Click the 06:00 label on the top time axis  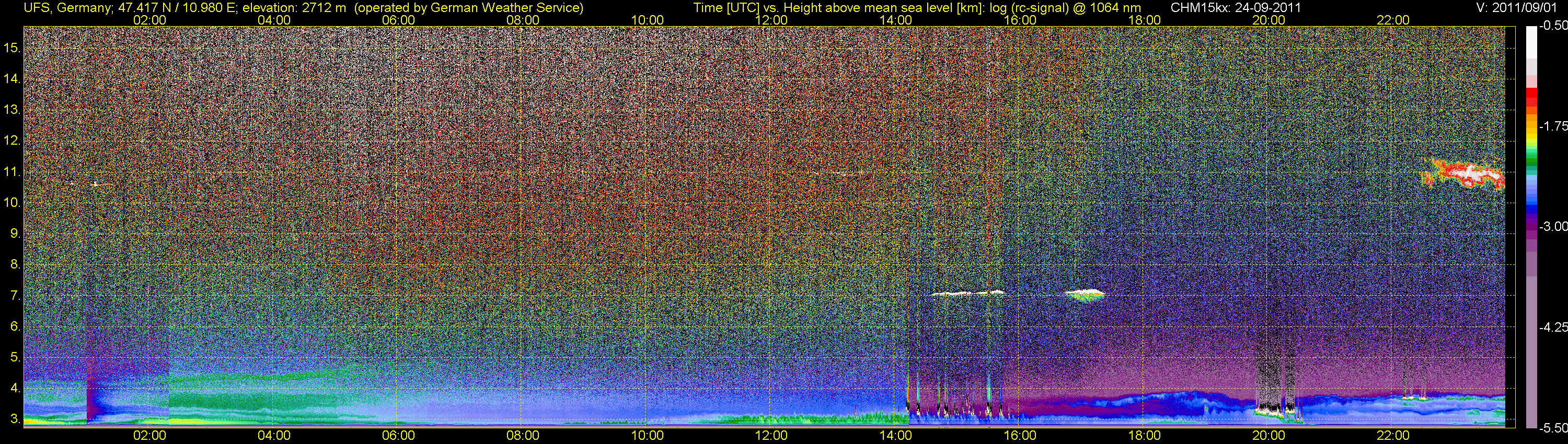[x=398, y=20]
